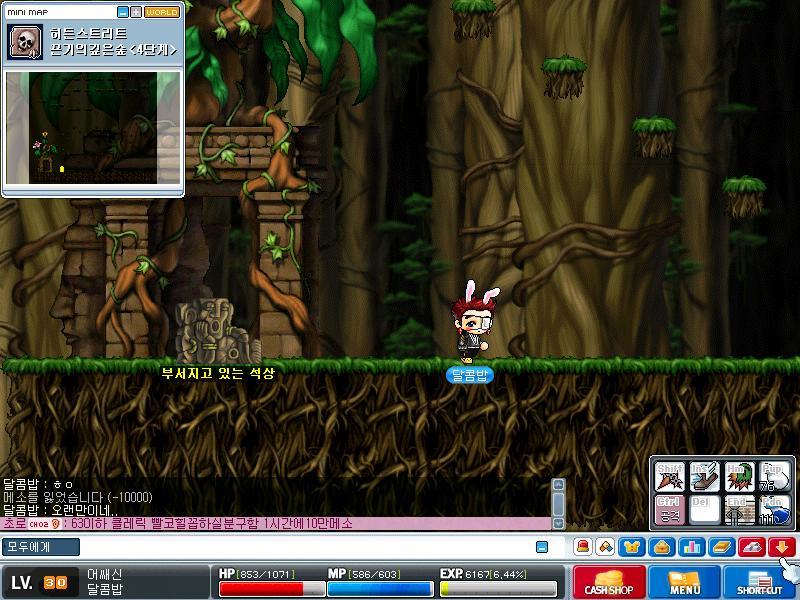Click the skull map icon in minimap

pos(25,42)
